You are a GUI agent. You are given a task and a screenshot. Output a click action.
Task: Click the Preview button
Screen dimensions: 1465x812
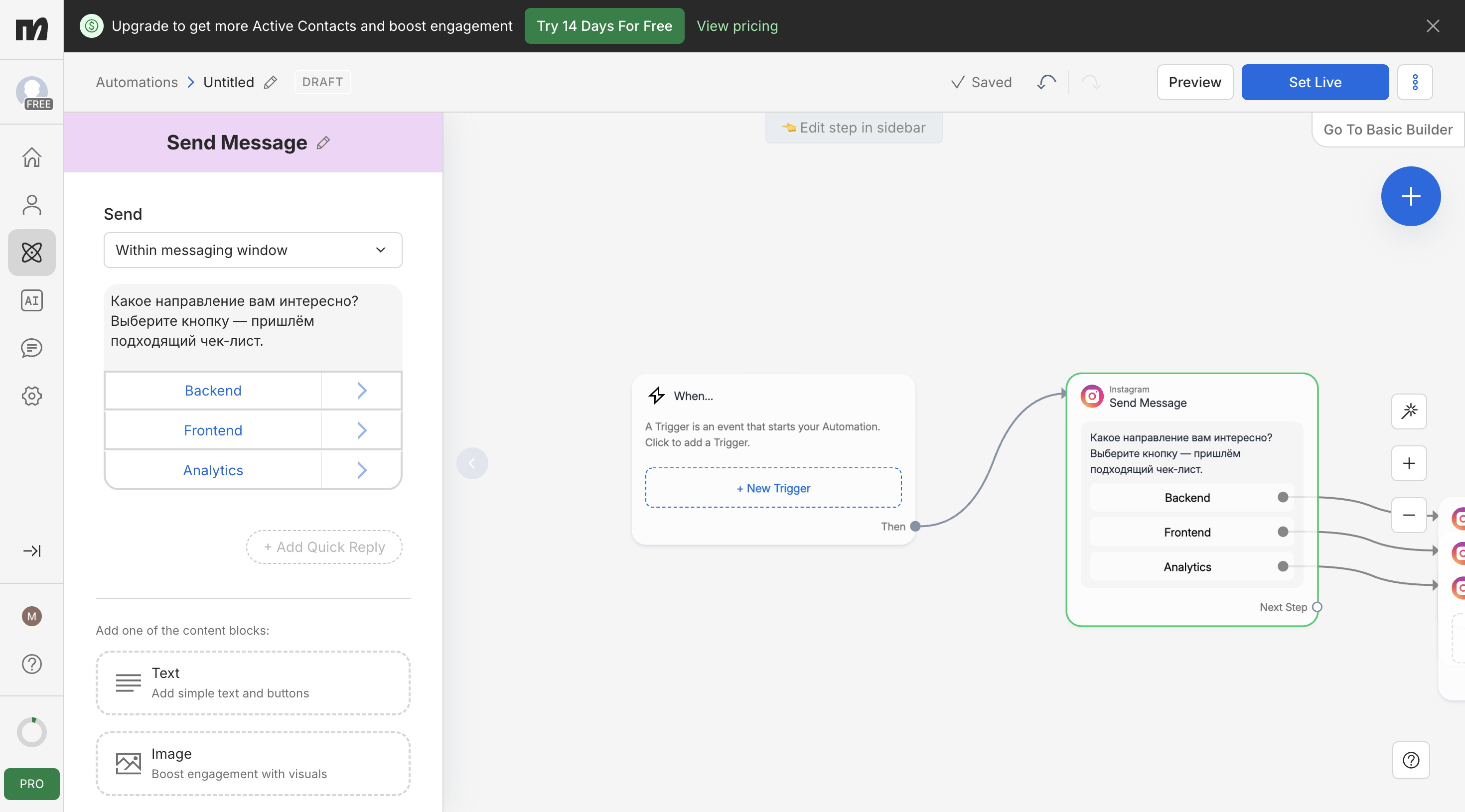tap(1195, 83)
